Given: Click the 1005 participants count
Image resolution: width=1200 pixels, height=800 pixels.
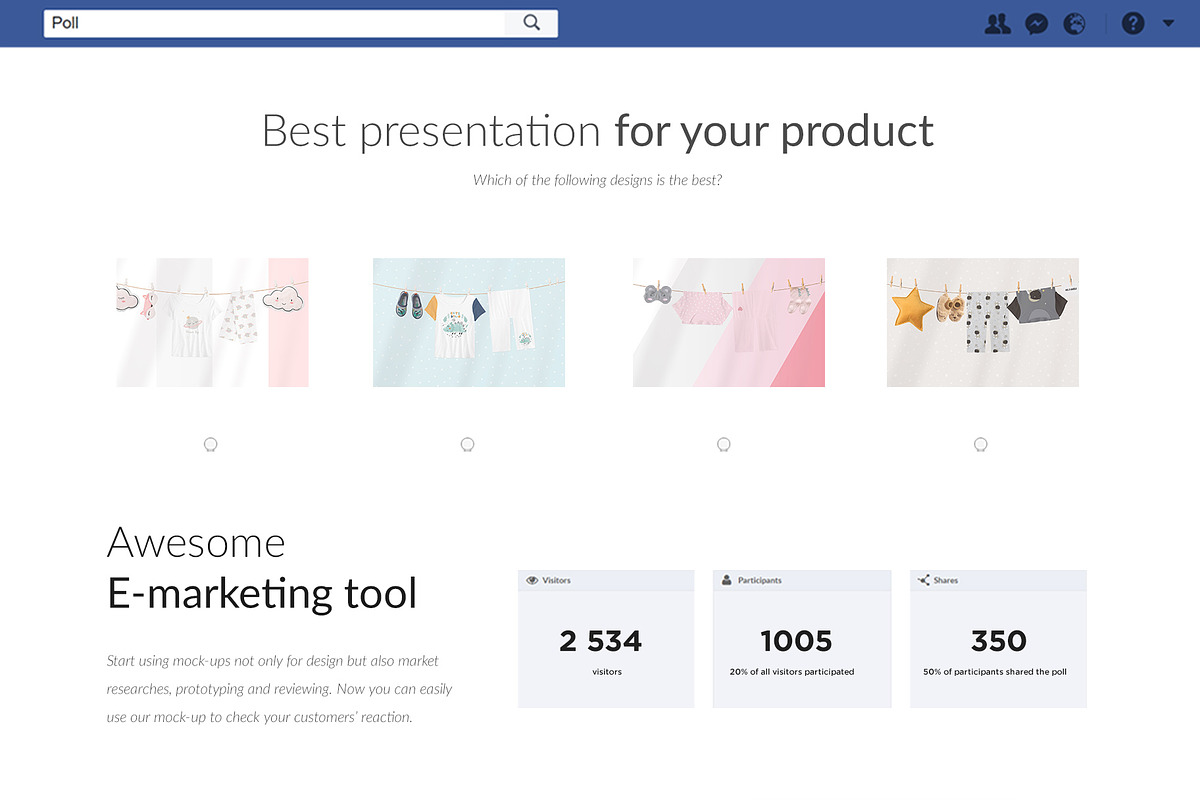Looking at the screenshot, I should tap(797, 641).
